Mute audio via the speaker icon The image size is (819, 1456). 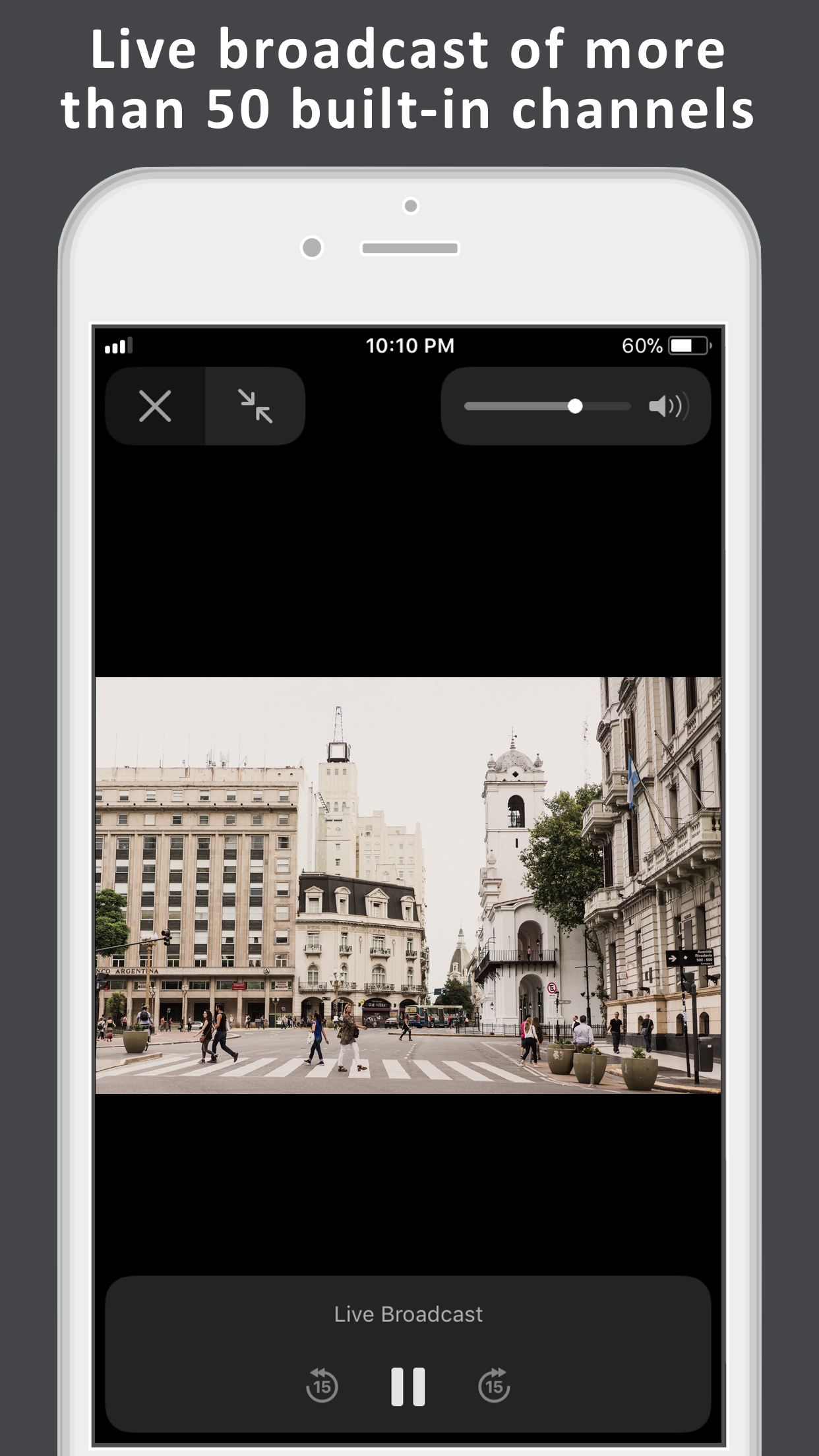click(669, 406)
